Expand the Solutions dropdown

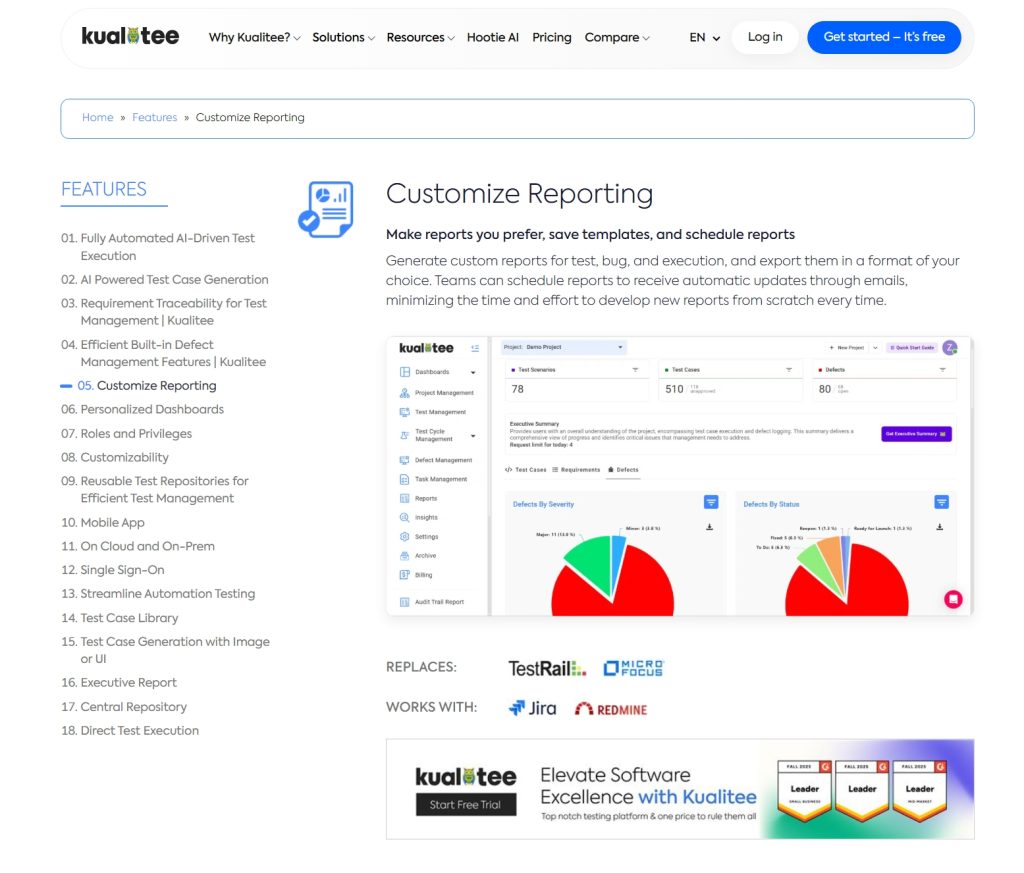(x=343, y=37)
